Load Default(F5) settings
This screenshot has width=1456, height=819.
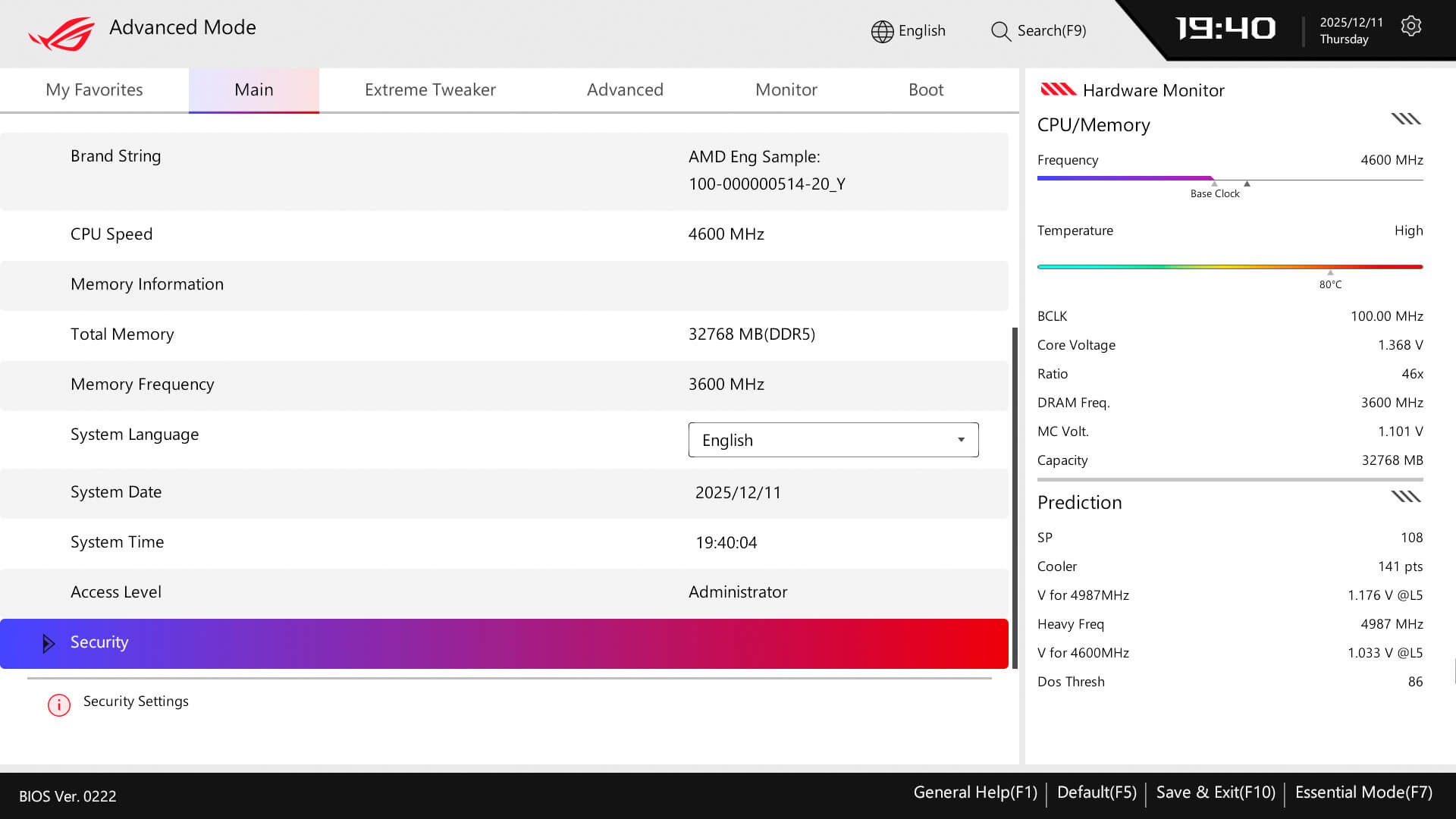pos(1096,792)
